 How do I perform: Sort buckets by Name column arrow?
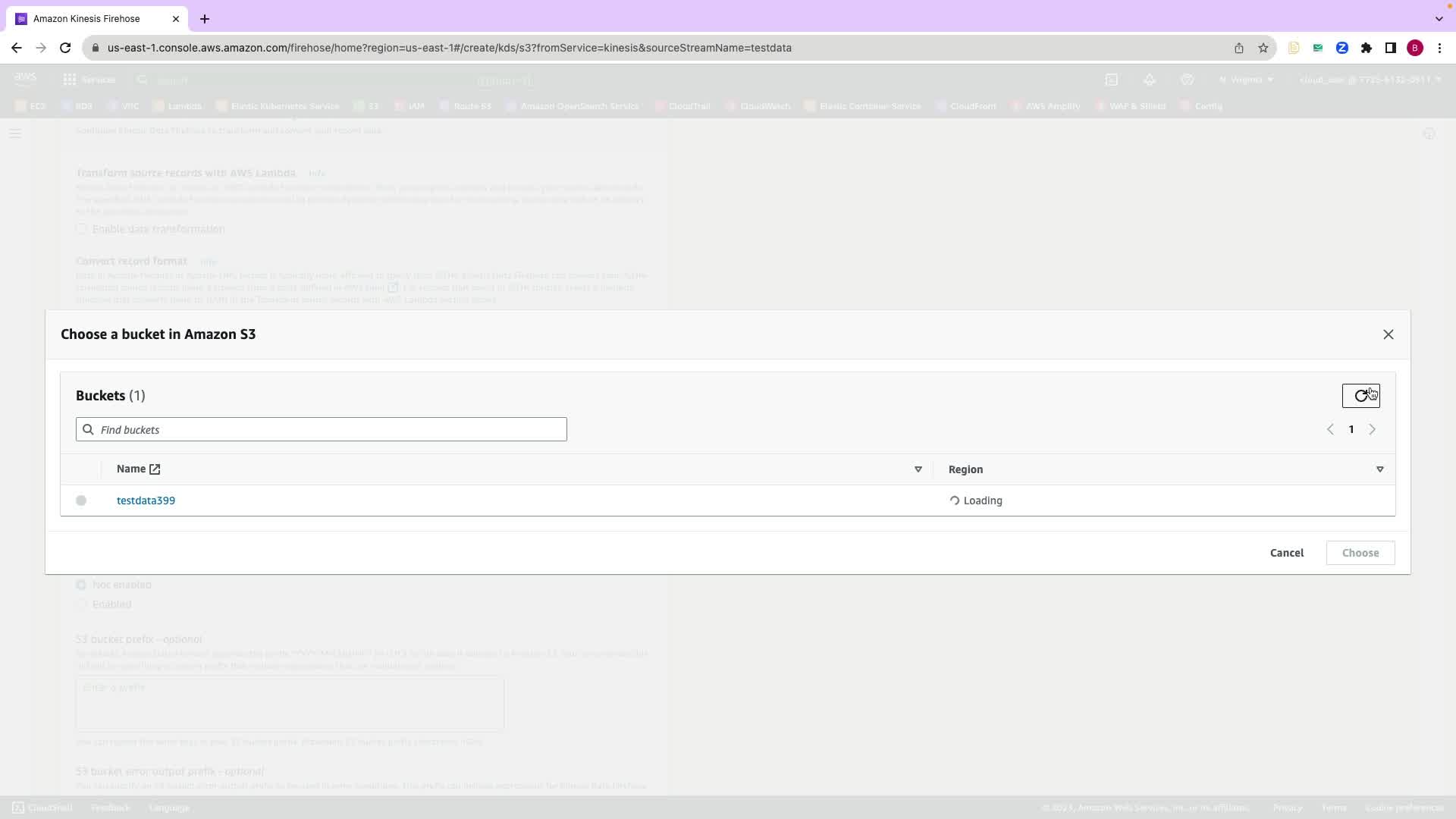[918, 469]
